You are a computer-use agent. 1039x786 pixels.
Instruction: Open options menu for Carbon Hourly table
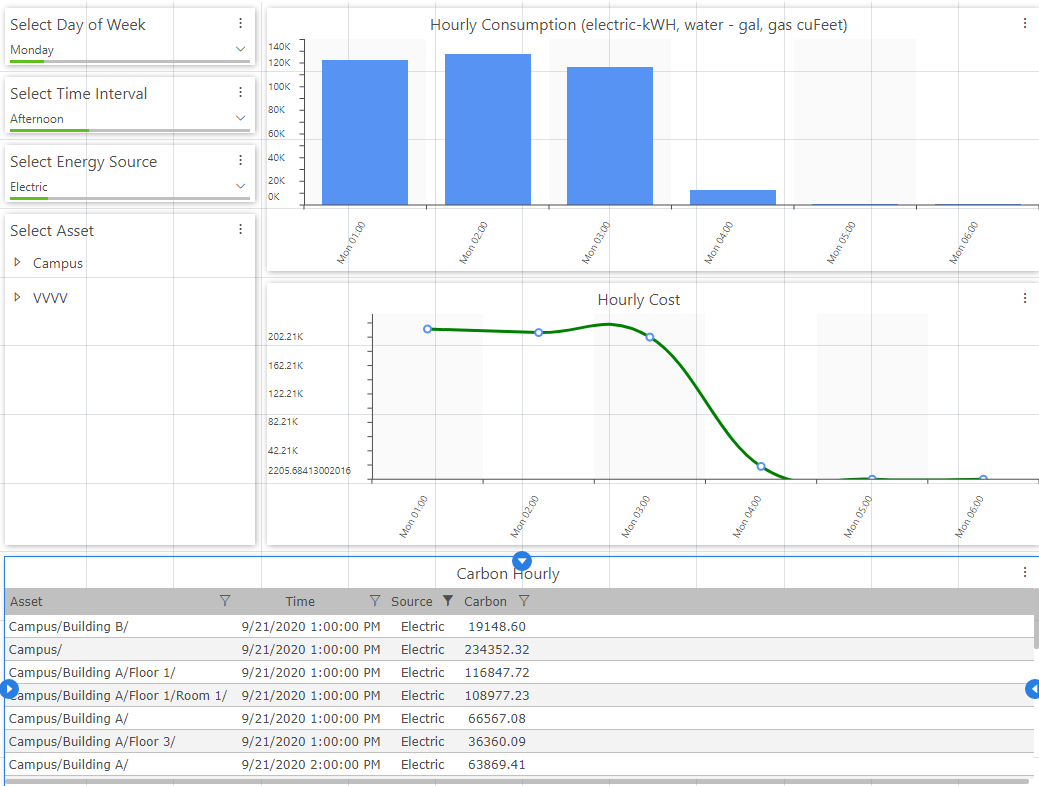1024,572
